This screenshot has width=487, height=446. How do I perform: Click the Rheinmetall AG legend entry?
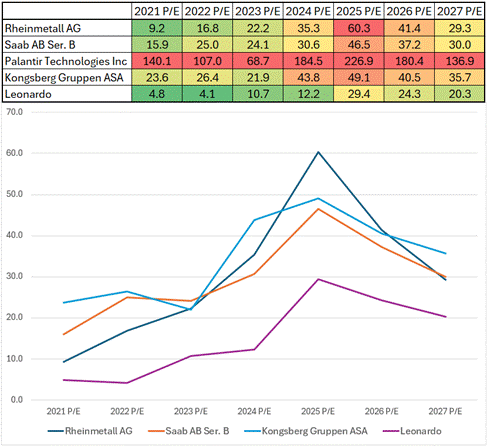coord(90,431)
